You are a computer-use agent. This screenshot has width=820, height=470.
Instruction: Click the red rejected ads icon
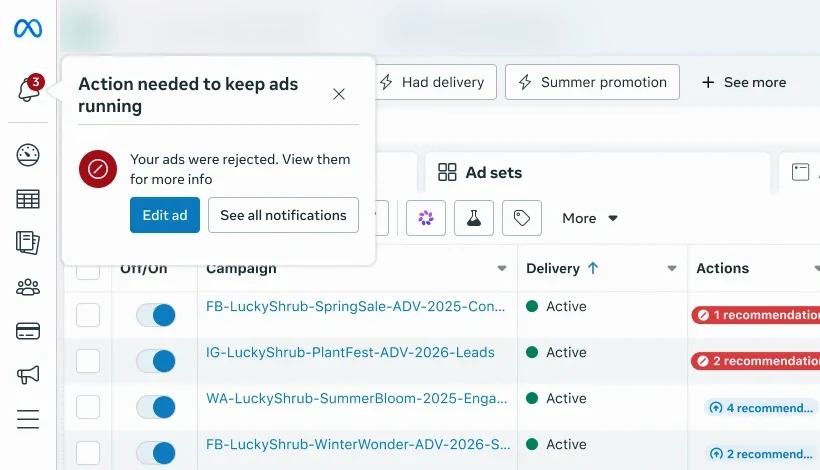98,169
